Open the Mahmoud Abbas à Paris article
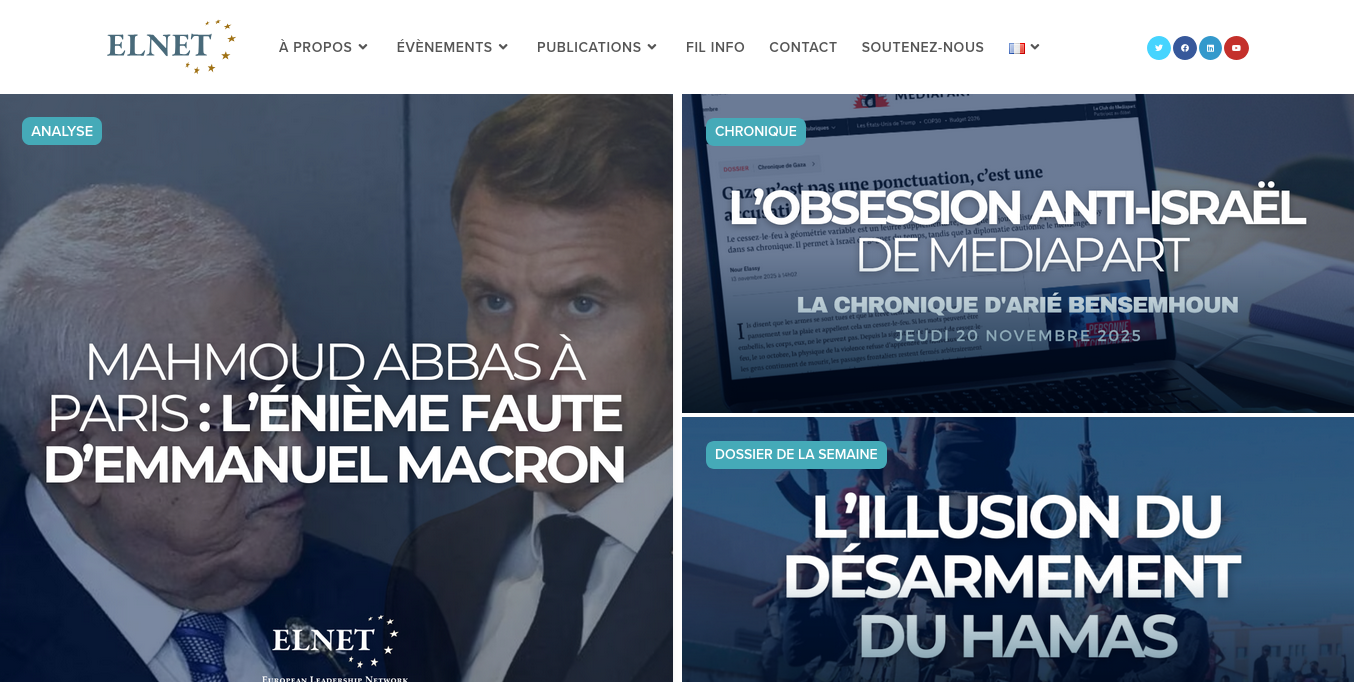1366x682 pixels. pyautogui.click(x=334, y=414)
